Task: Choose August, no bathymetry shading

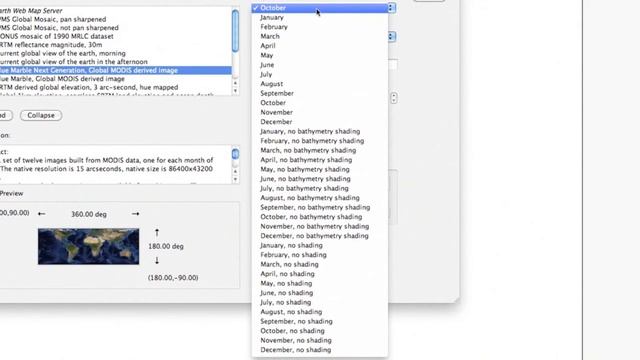Action: point(320,198)
